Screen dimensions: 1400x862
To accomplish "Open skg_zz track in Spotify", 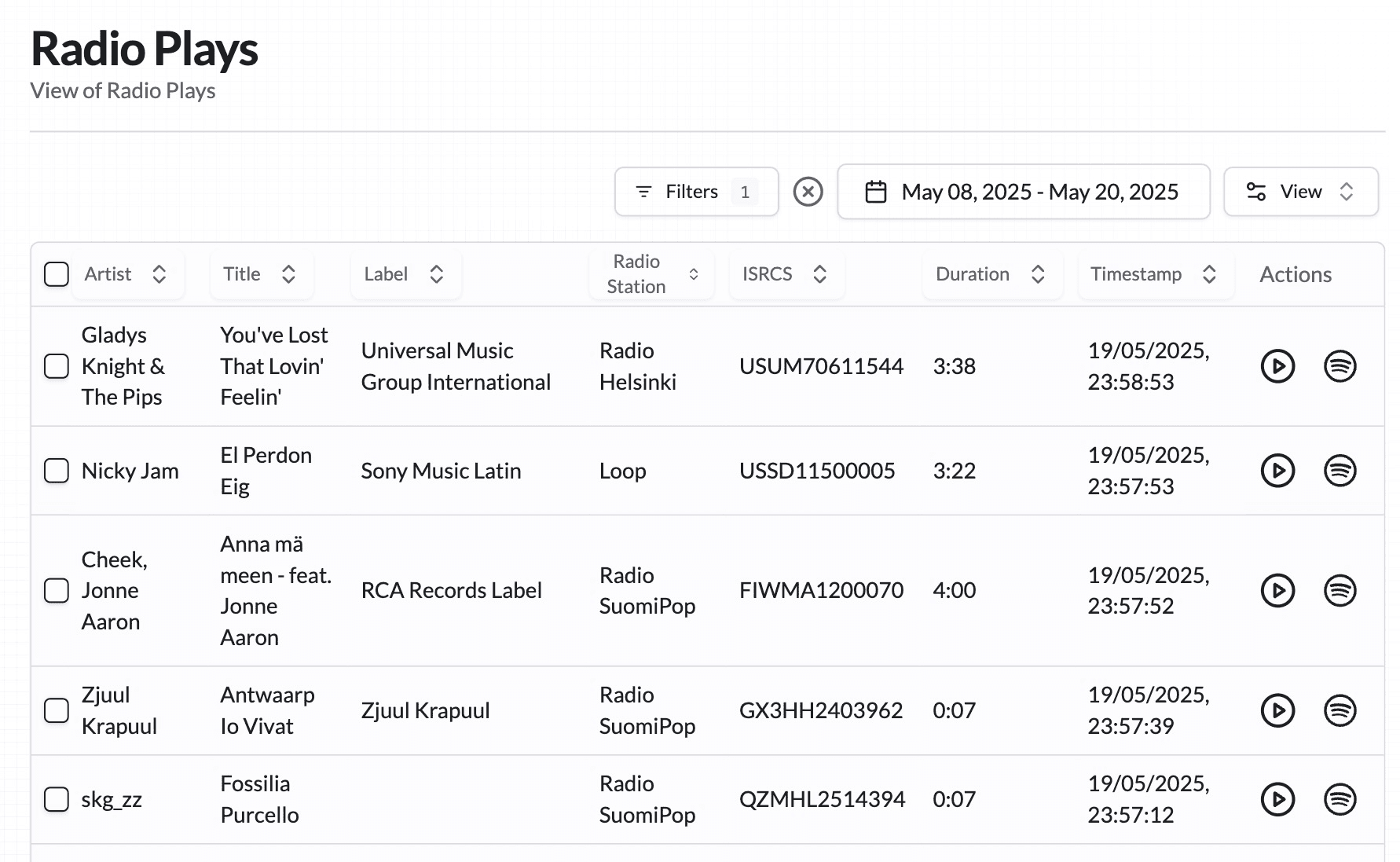I will 1340,799.
